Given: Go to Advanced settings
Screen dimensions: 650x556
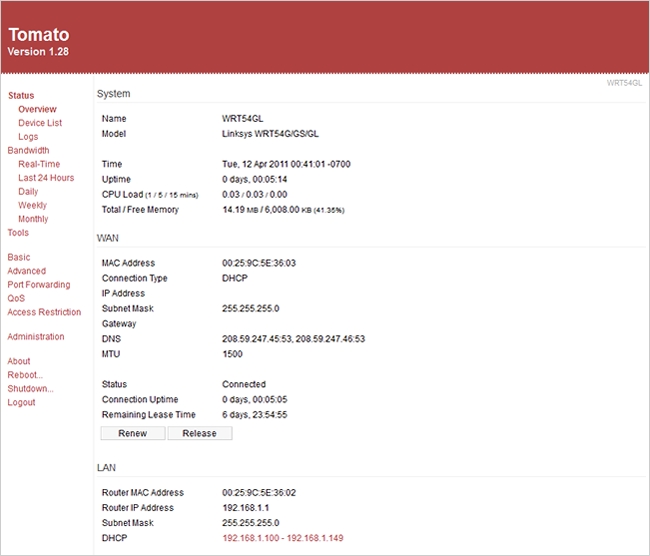Looking at the screenshot, I should tap(27, 271).
